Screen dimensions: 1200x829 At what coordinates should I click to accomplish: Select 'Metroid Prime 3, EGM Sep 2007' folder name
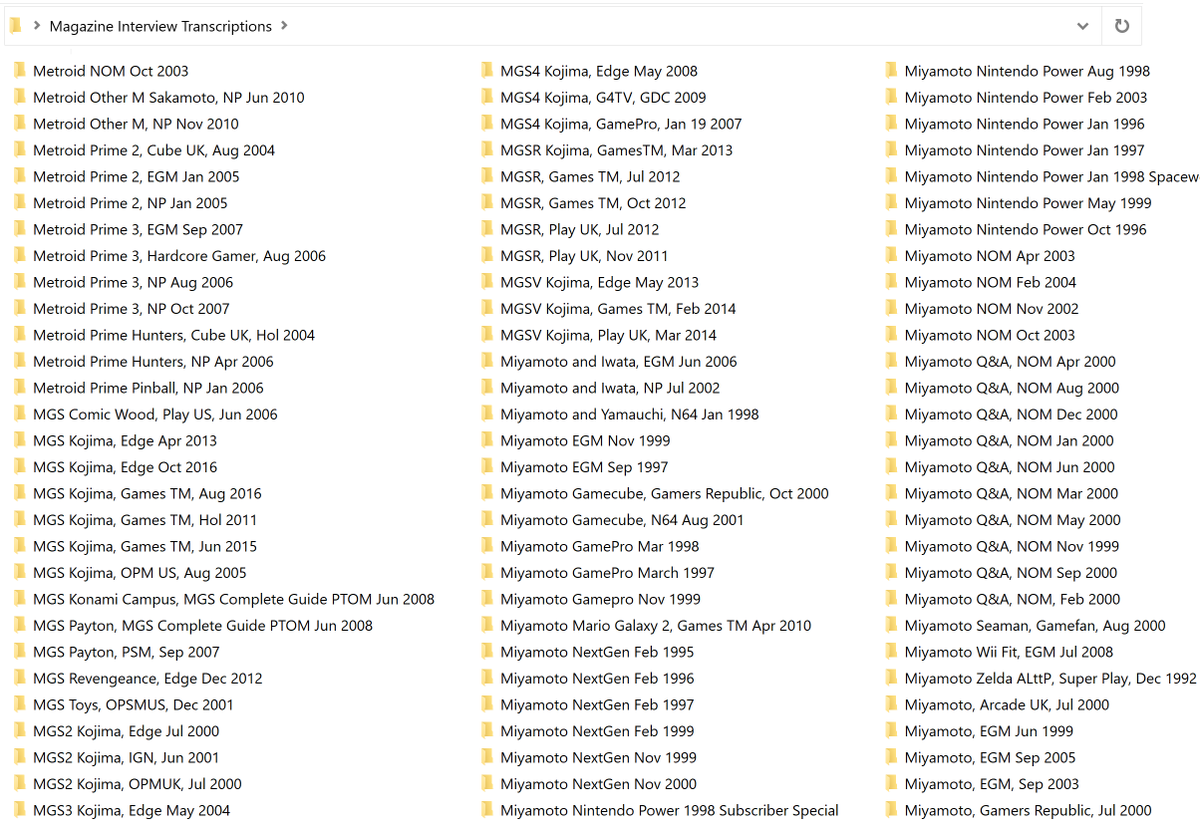click(138, 230)
